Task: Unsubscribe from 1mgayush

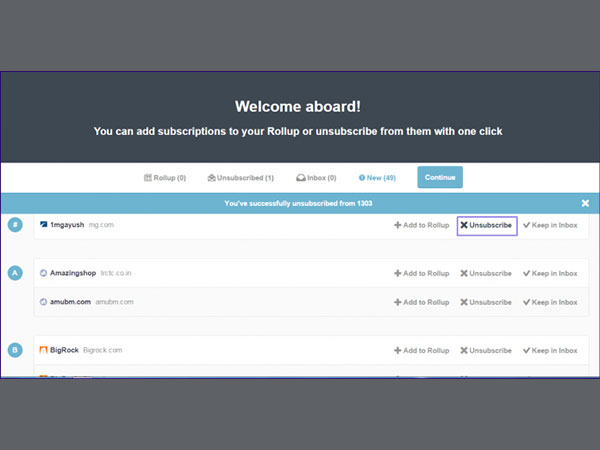Action: 486,225
